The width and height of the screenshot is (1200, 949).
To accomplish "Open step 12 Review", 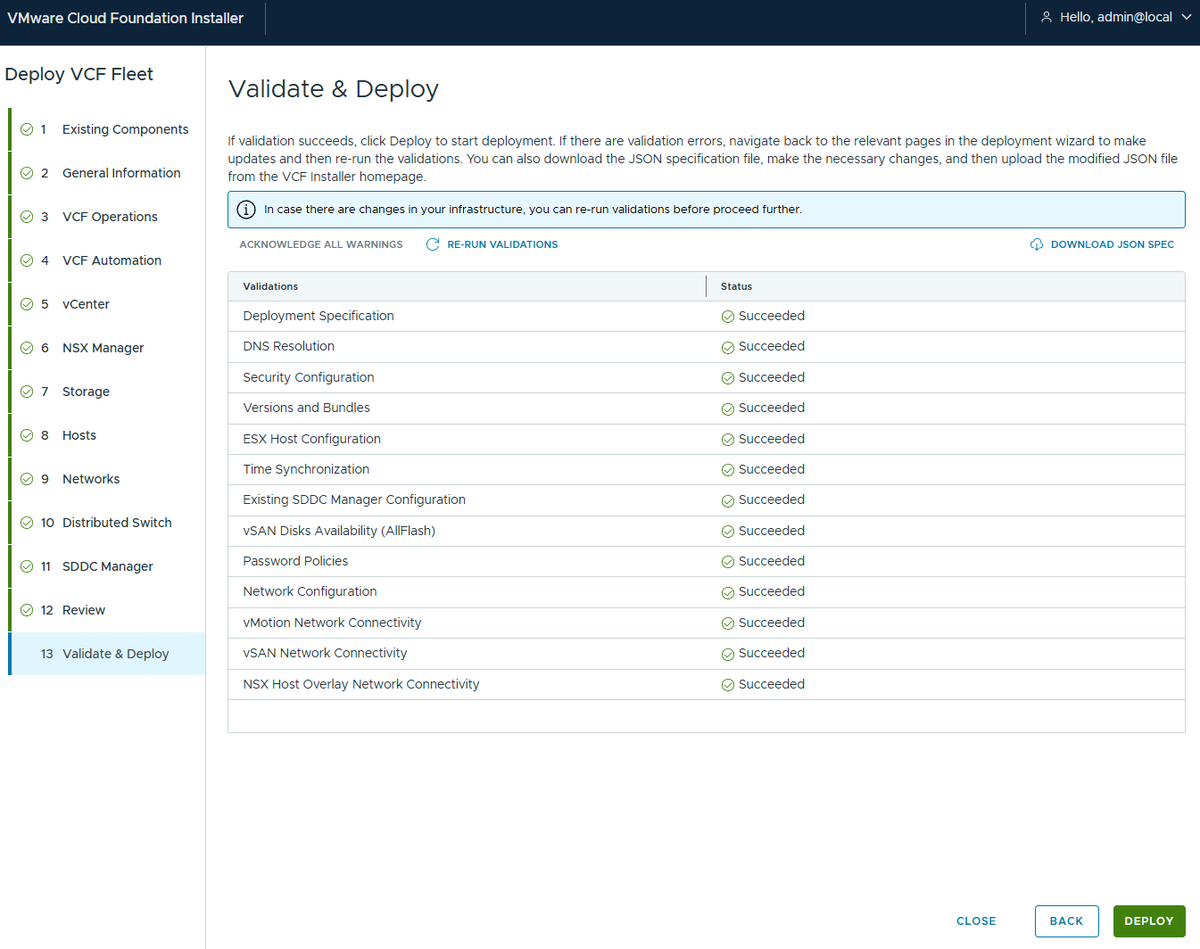I will [x=107, y=610].
